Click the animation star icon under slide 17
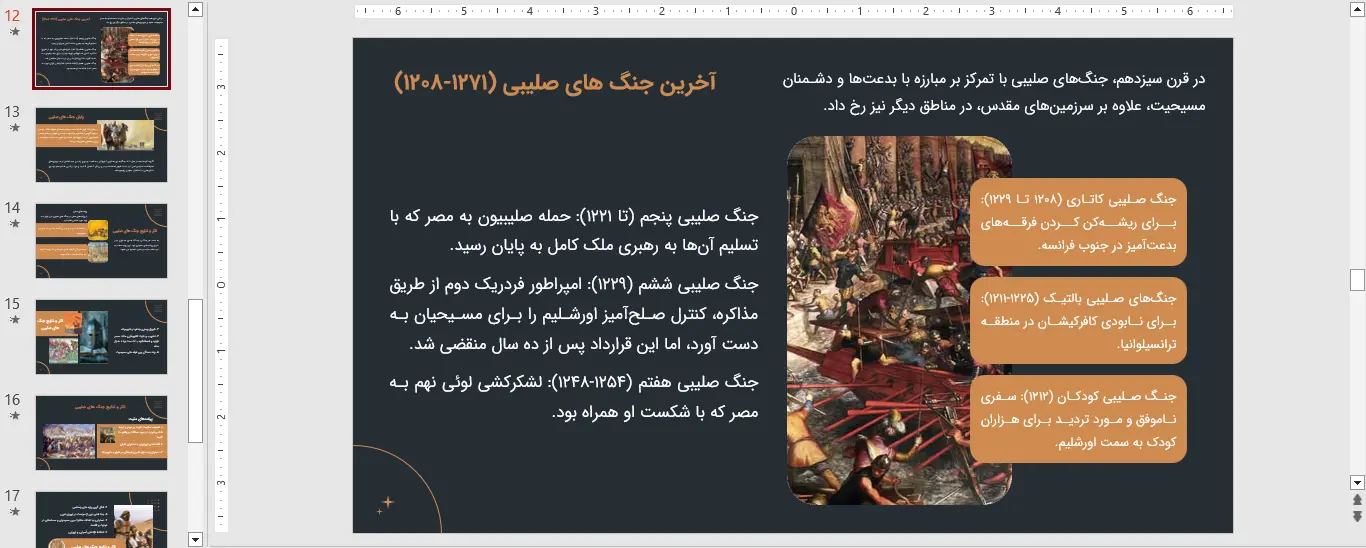Screen dimensions: 1366x548 coord(14,512)
